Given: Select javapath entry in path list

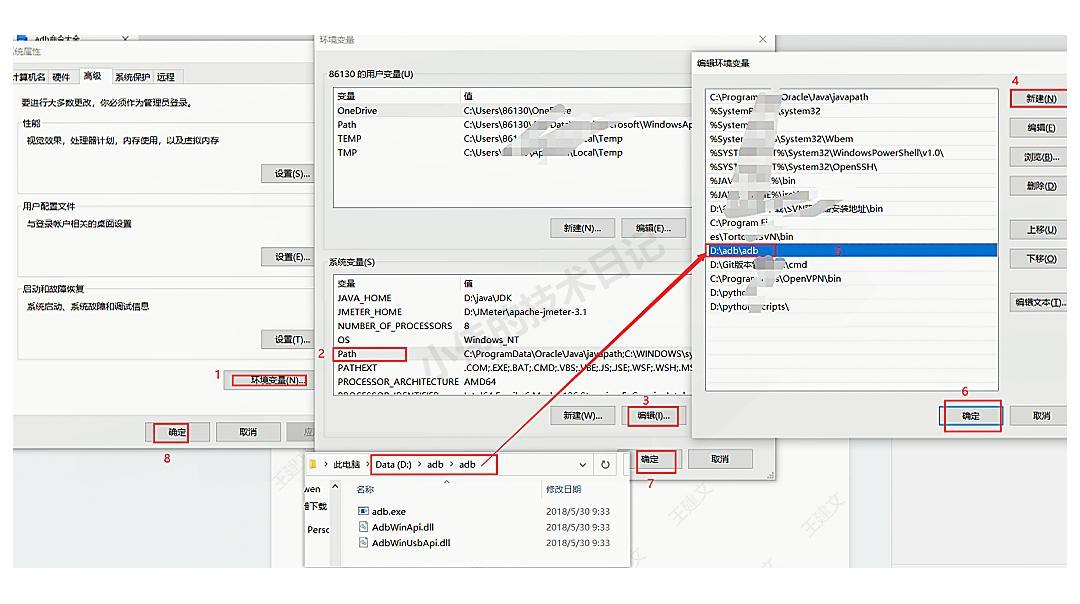Looking at the screenshot, I should tap(851, 97).
